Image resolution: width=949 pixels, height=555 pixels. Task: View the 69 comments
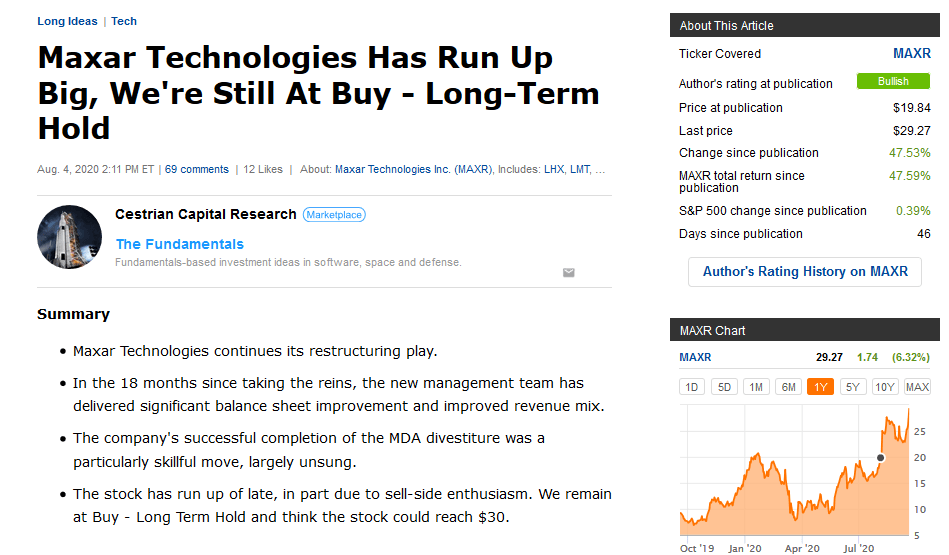[197, 169]
